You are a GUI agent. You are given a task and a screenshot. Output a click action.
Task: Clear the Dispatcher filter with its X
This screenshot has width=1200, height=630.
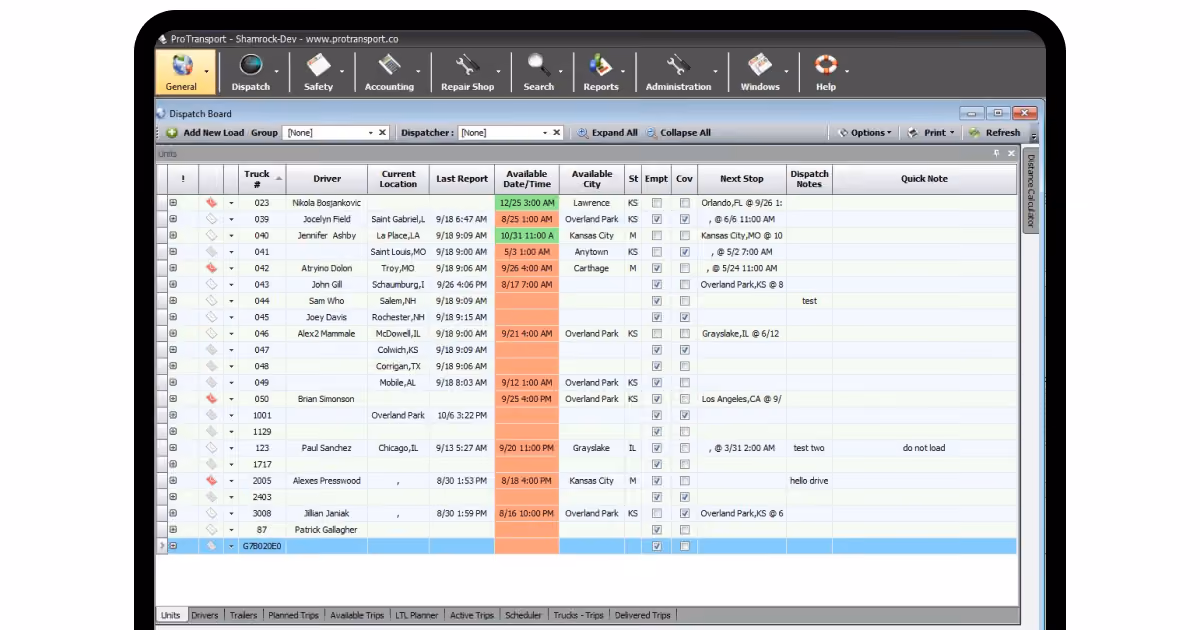(x=557, y=133)
